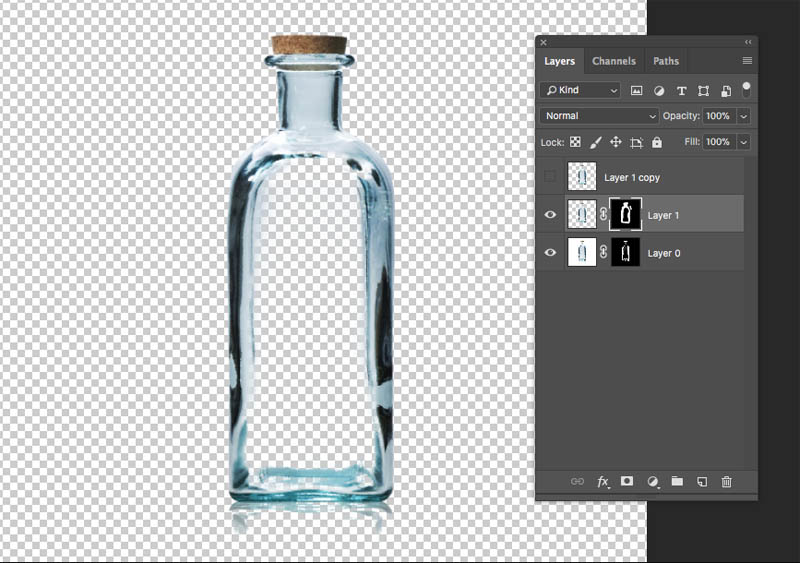The height and width of the screenshot is (563, 800).
Task: Click the Fill 100% value field
Action: (x=719, y=142)
